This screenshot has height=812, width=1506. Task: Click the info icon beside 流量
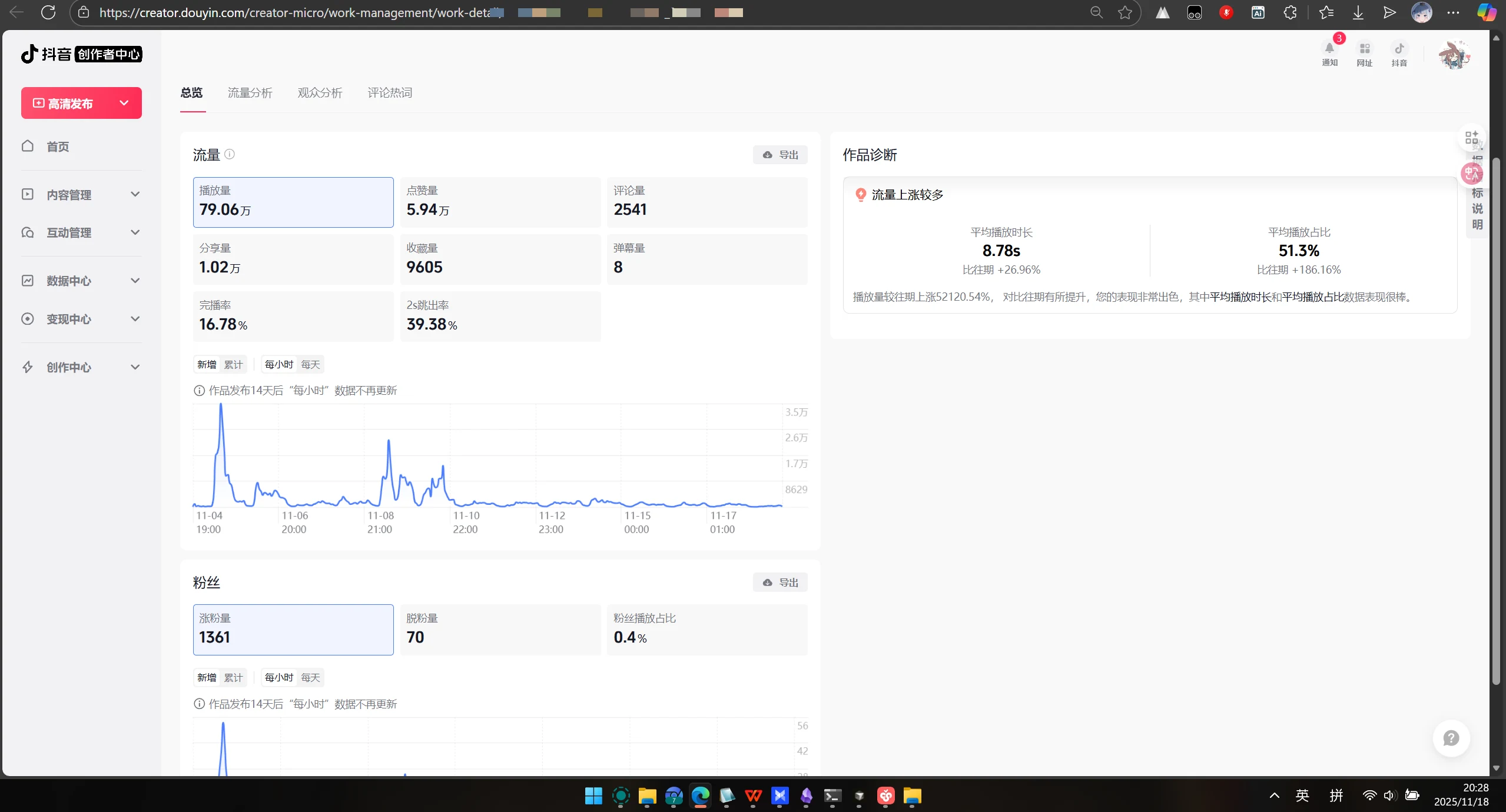coord(230,154)
